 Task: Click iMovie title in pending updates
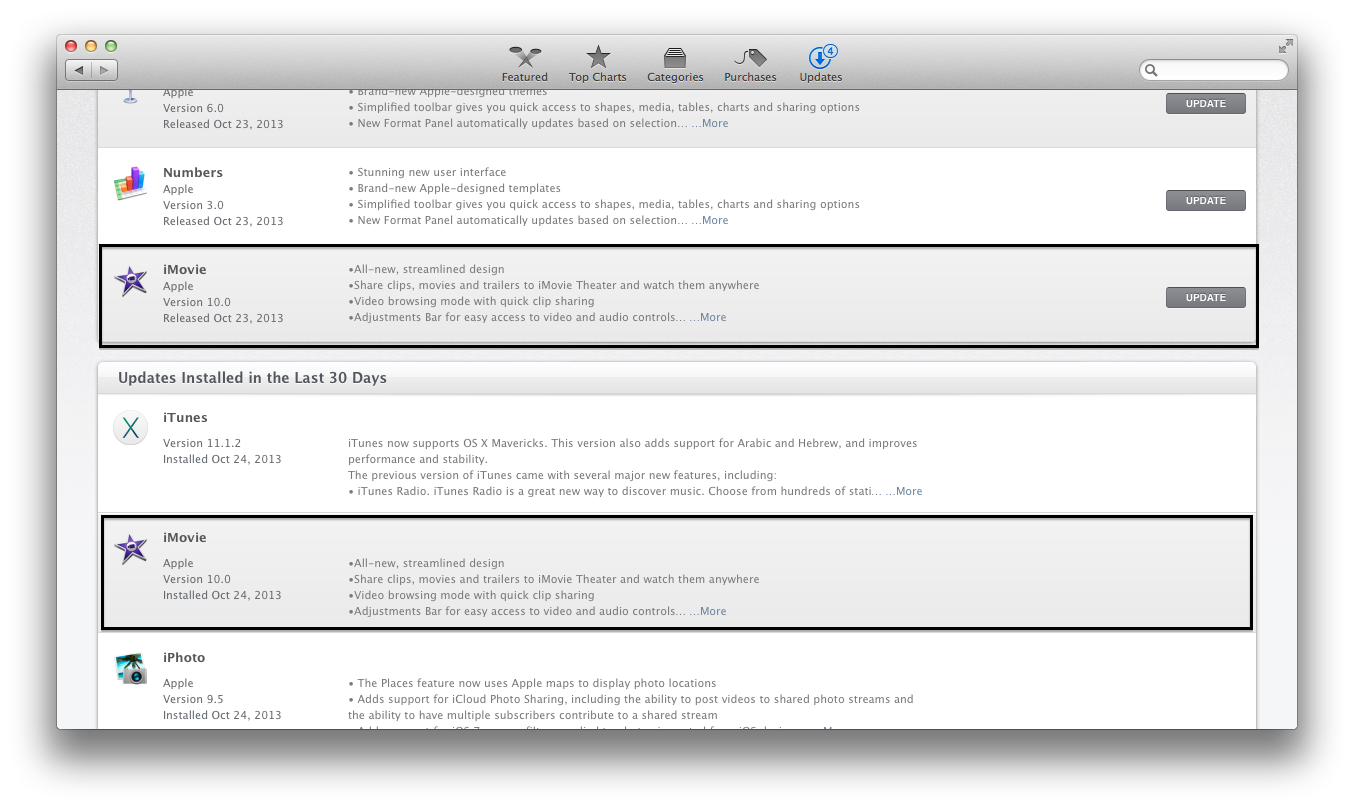coord(185,269)
